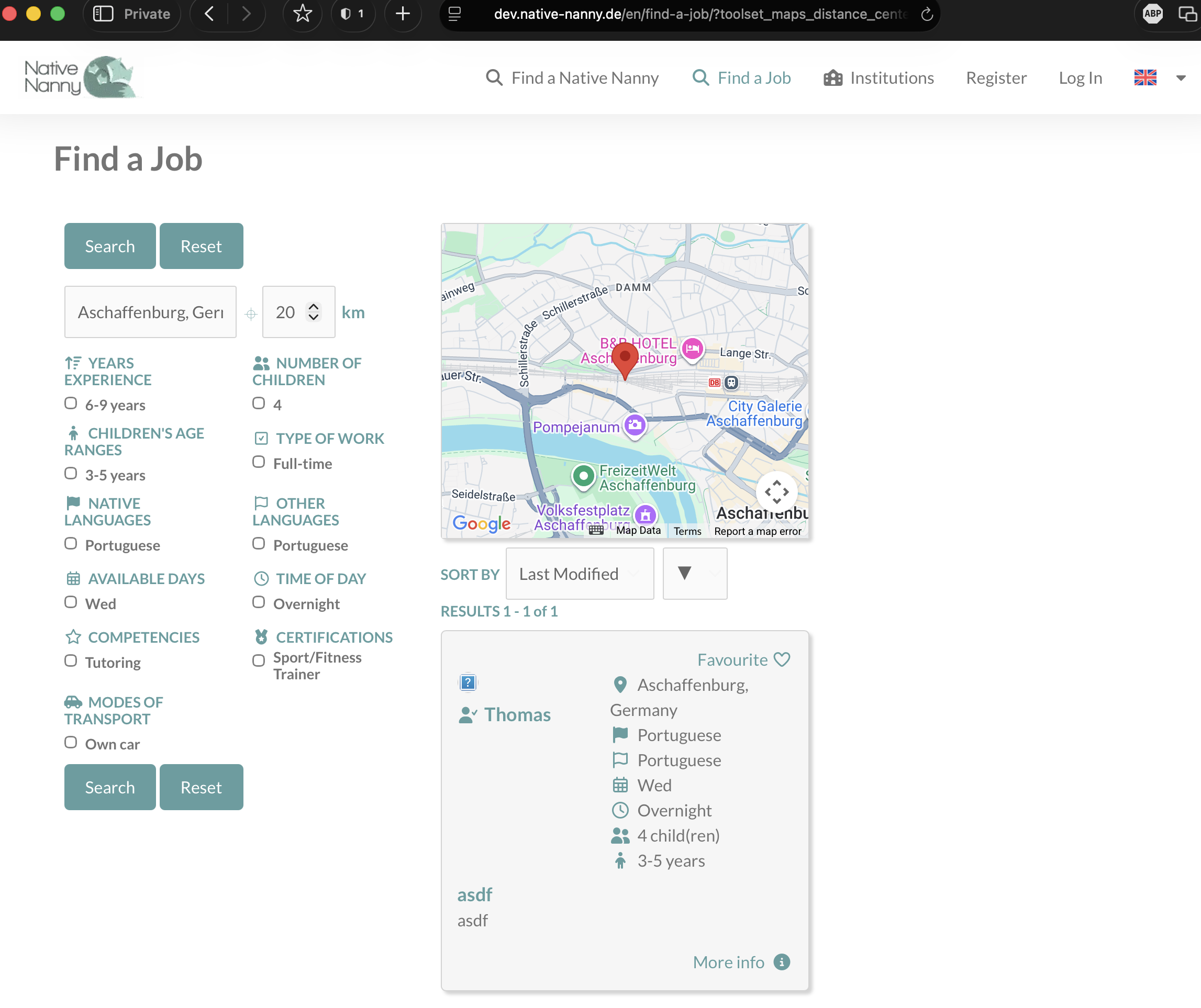Bookmark page with the star icon
This screenshot has width=1201, height=1008.
[x=303, y=14]
